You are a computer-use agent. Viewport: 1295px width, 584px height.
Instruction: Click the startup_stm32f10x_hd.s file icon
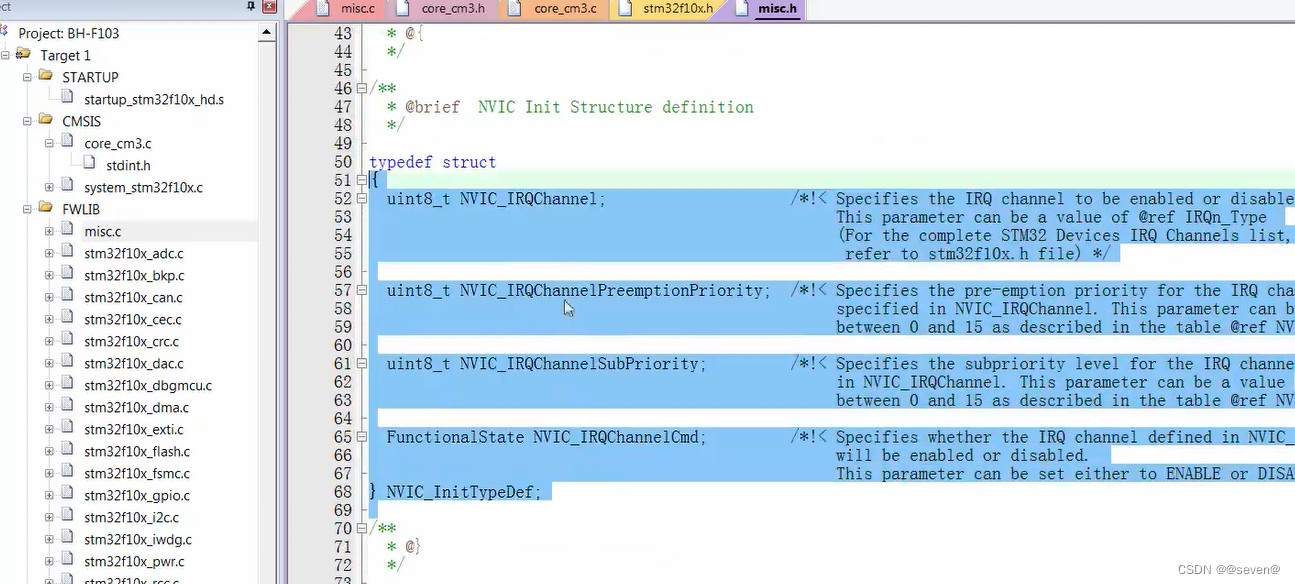pos(66,99)
